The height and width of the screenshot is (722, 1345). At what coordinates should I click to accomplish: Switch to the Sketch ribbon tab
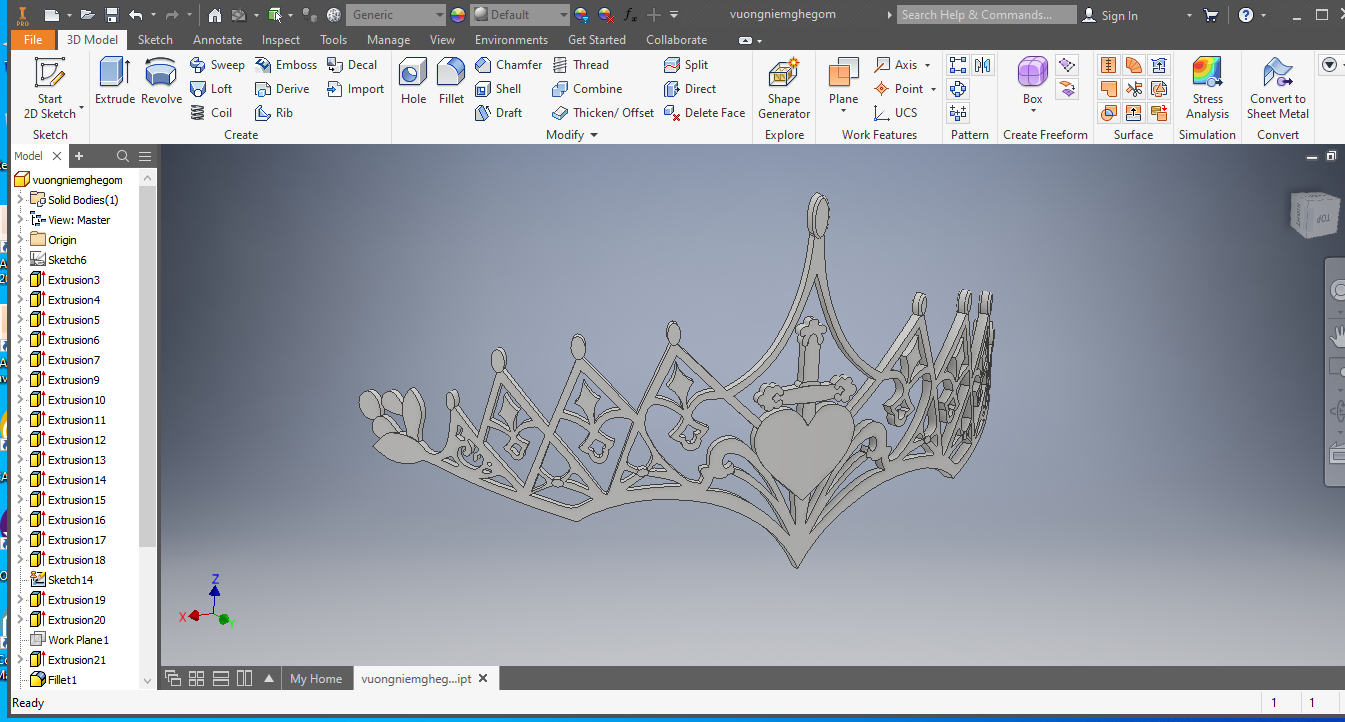pos(155,39)
